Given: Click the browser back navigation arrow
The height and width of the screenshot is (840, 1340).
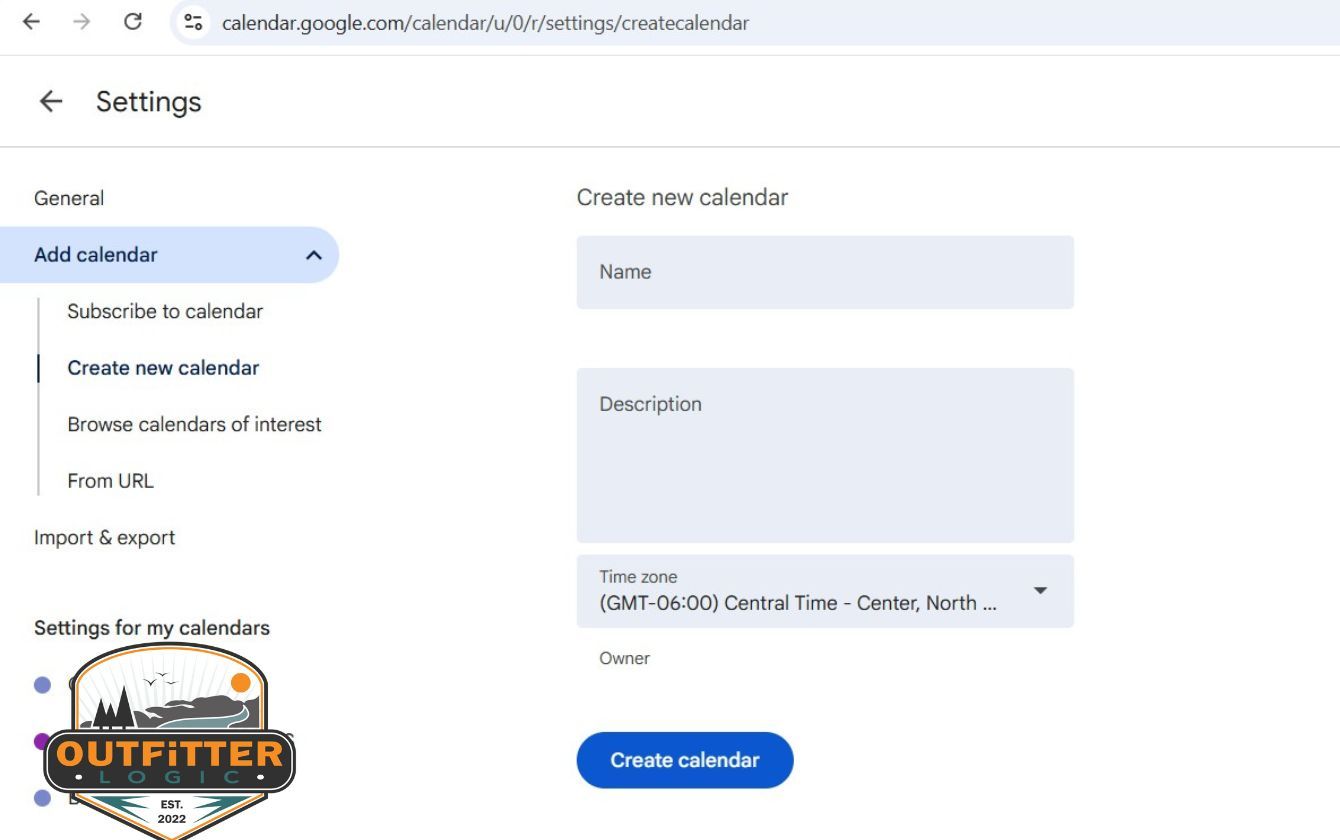Looking at the screenshot, I should pos(31,22).
